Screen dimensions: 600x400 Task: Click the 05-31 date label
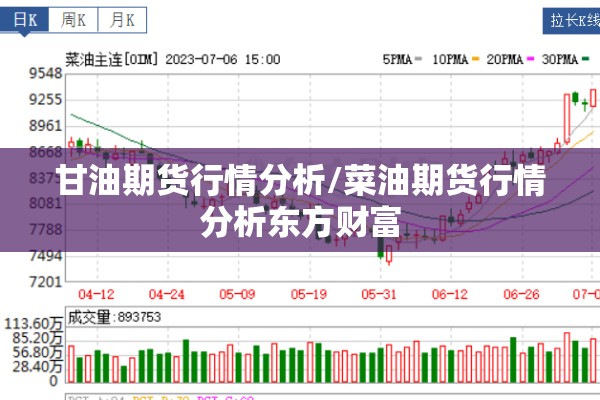(379, 294)
